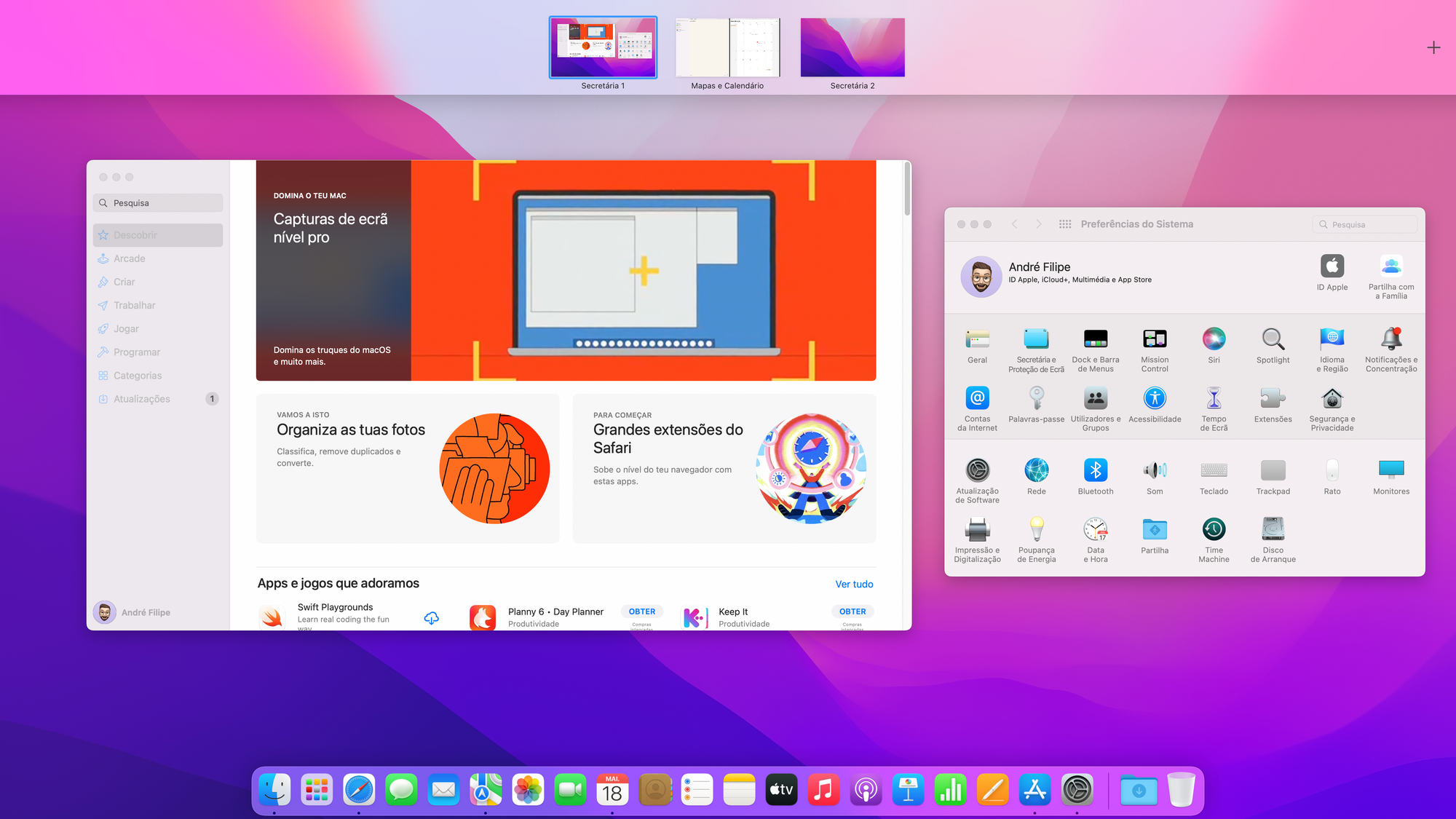Select Programar in App Store sidebar
This screenshot has width=1456, height=819.
pyautogui.click(x=158, y=352)
